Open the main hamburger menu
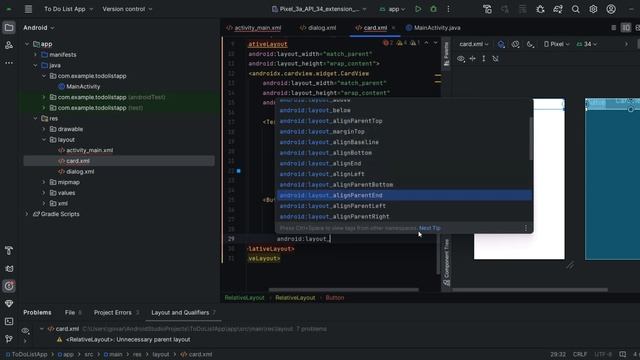The width and height of the screenshot is (640, 360). 28,9
